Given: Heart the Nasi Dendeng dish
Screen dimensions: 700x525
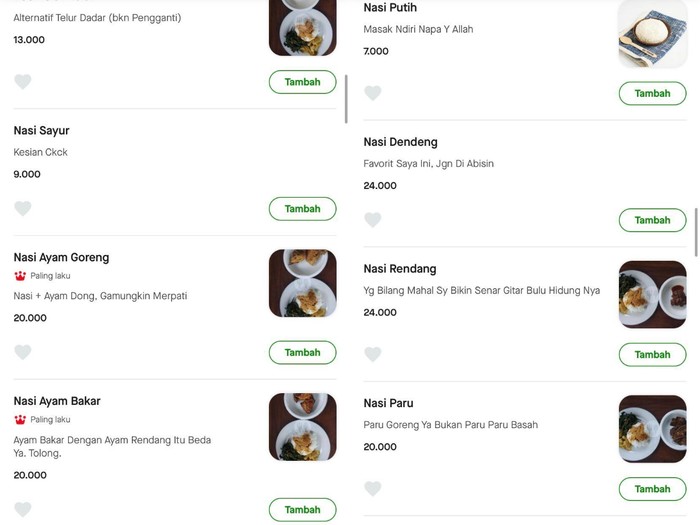Looking at the screenshot, I should (373, 220).
